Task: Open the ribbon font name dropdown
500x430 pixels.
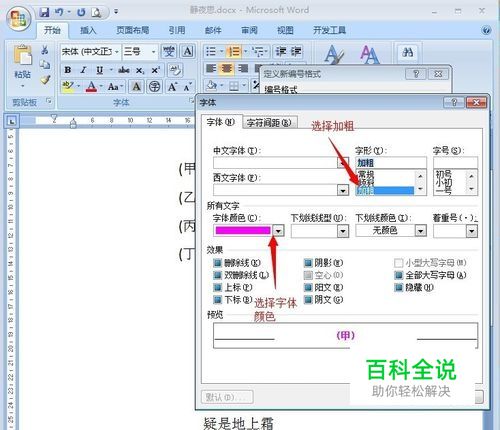Action: [x=117, y=52]
